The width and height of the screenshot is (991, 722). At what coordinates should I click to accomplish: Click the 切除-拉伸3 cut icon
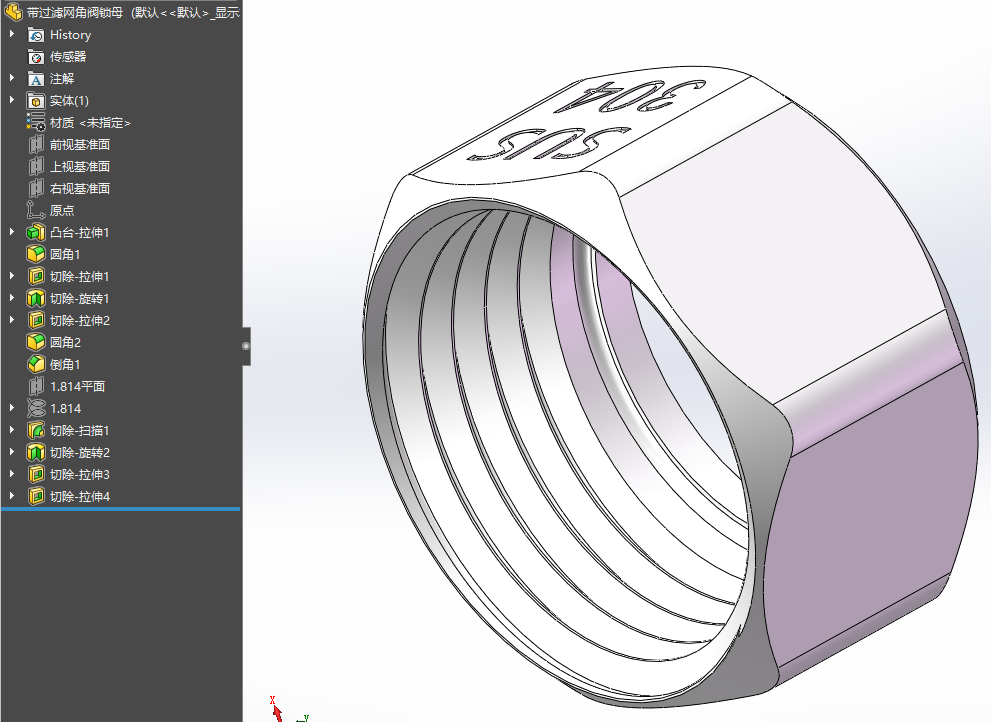click(36, 474)
